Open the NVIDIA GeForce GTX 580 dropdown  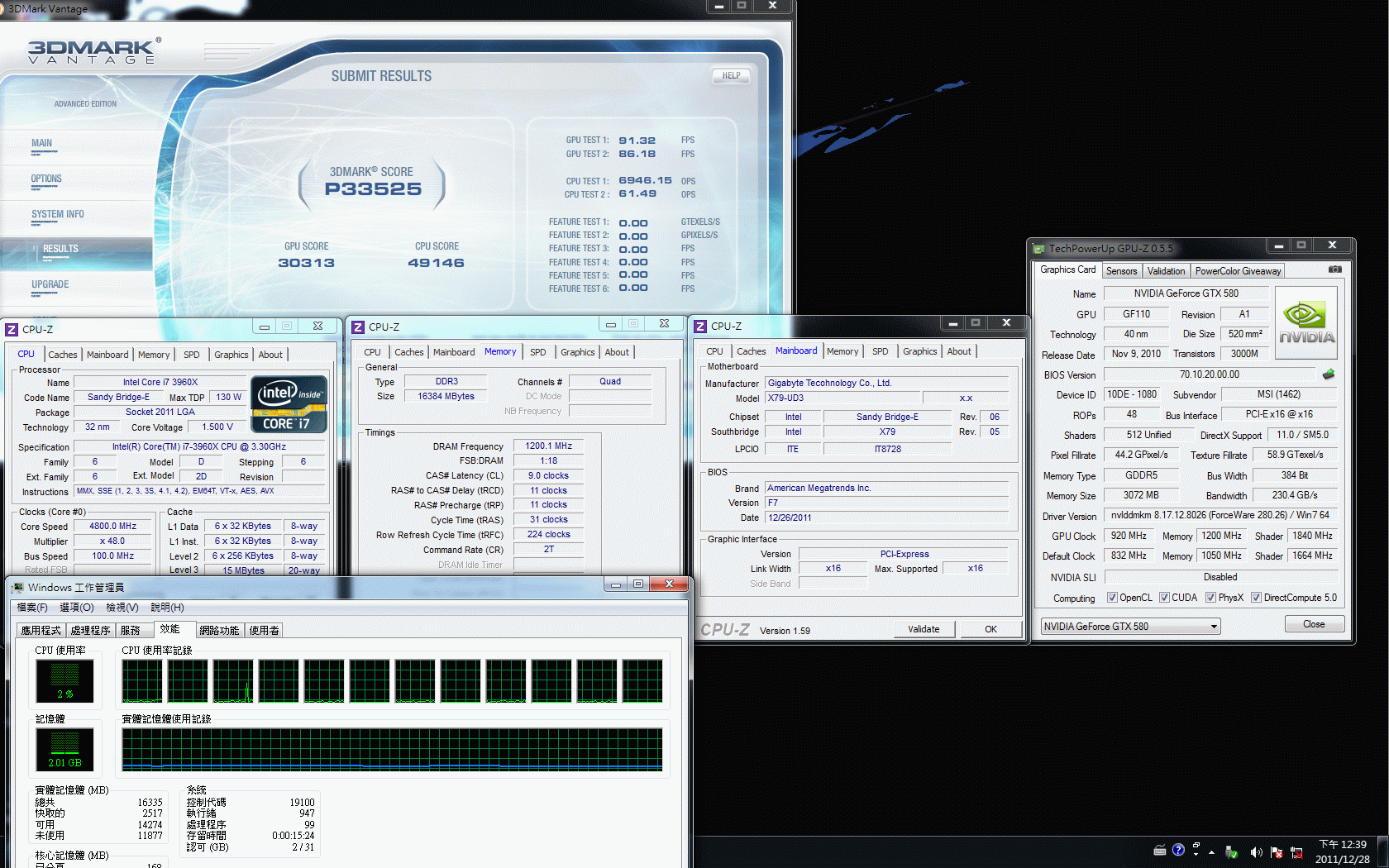[x=1130, y=627]
